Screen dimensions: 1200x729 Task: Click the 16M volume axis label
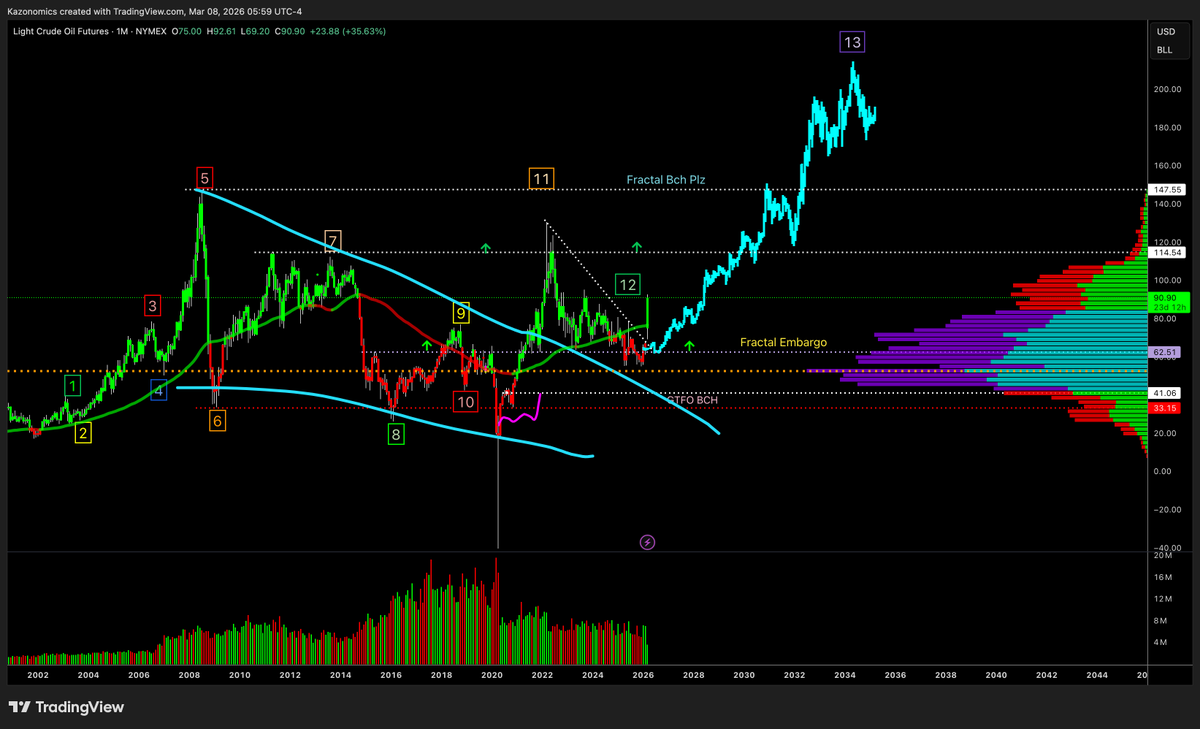[1163, 577]
